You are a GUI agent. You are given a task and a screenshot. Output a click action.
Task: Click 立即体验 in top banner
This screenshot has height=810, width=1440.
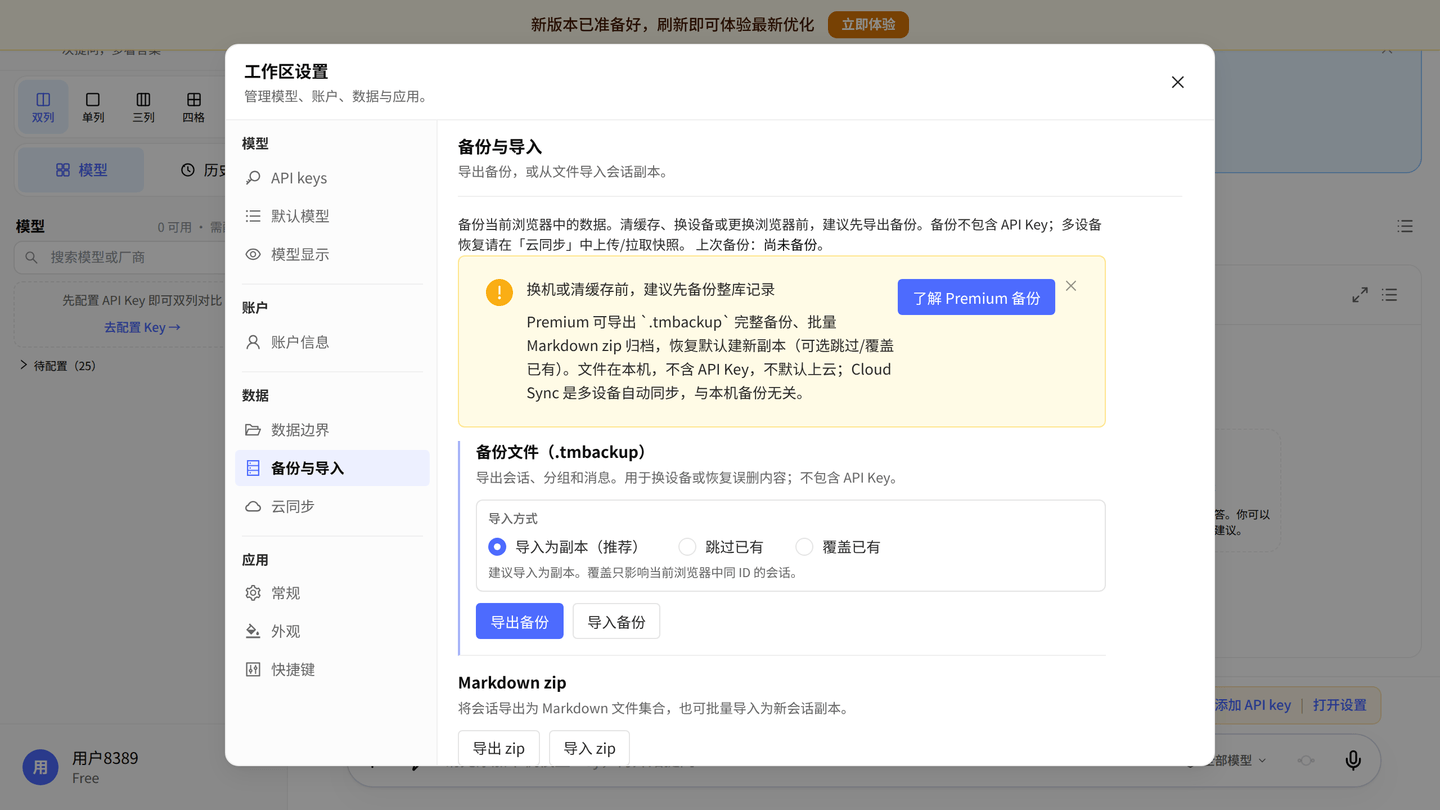868,24
